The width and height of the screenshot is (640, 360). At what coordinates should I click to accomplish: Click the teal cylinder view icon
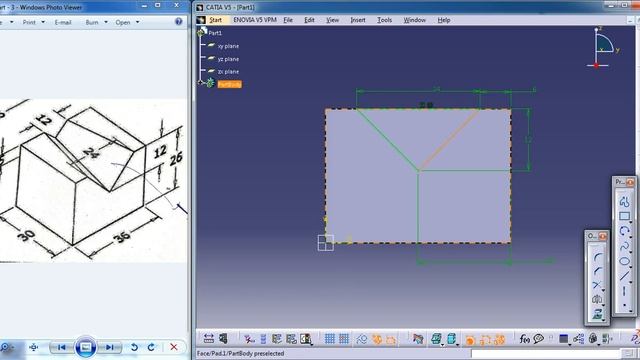point(451,339)
